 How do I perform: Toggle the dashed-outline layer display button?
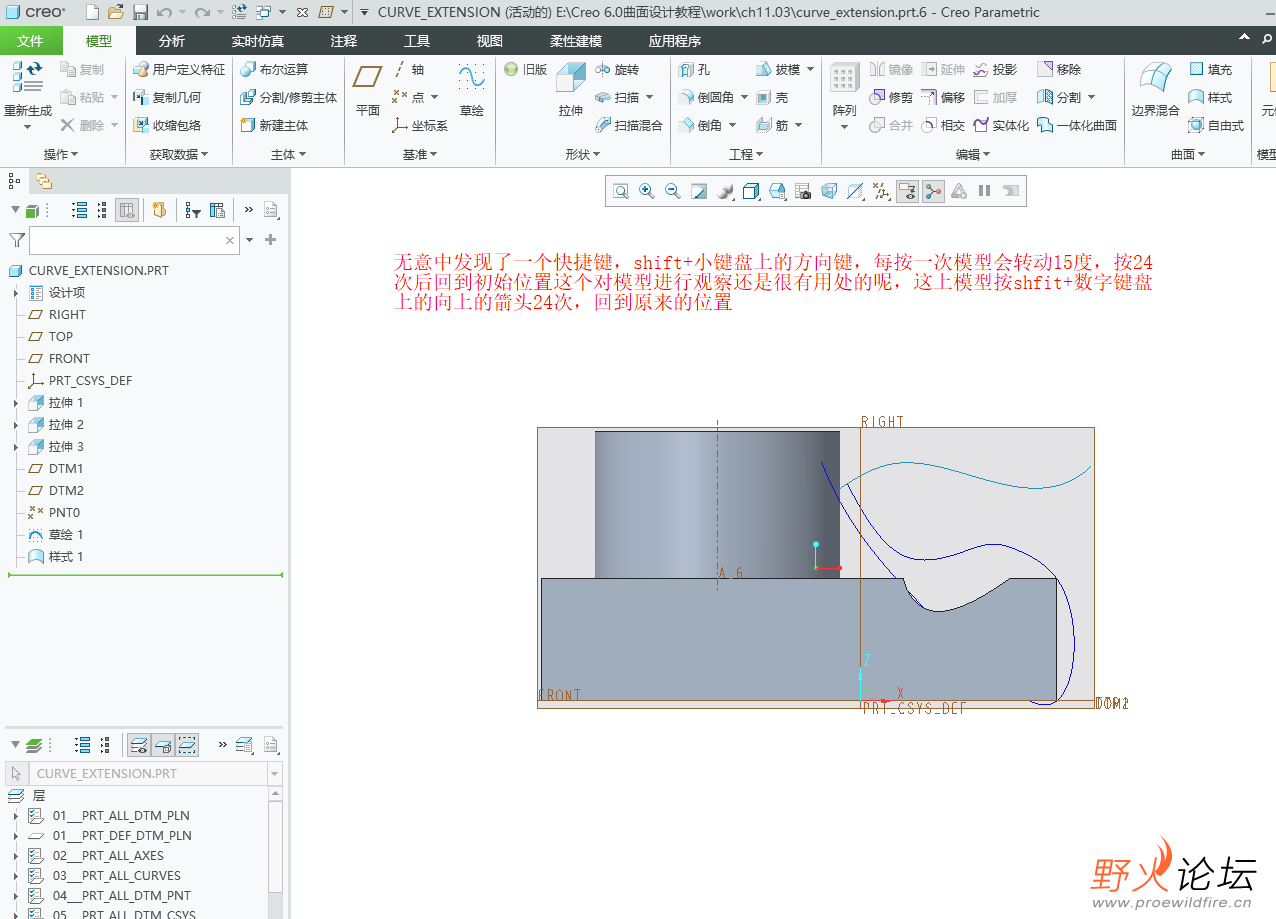187,745
